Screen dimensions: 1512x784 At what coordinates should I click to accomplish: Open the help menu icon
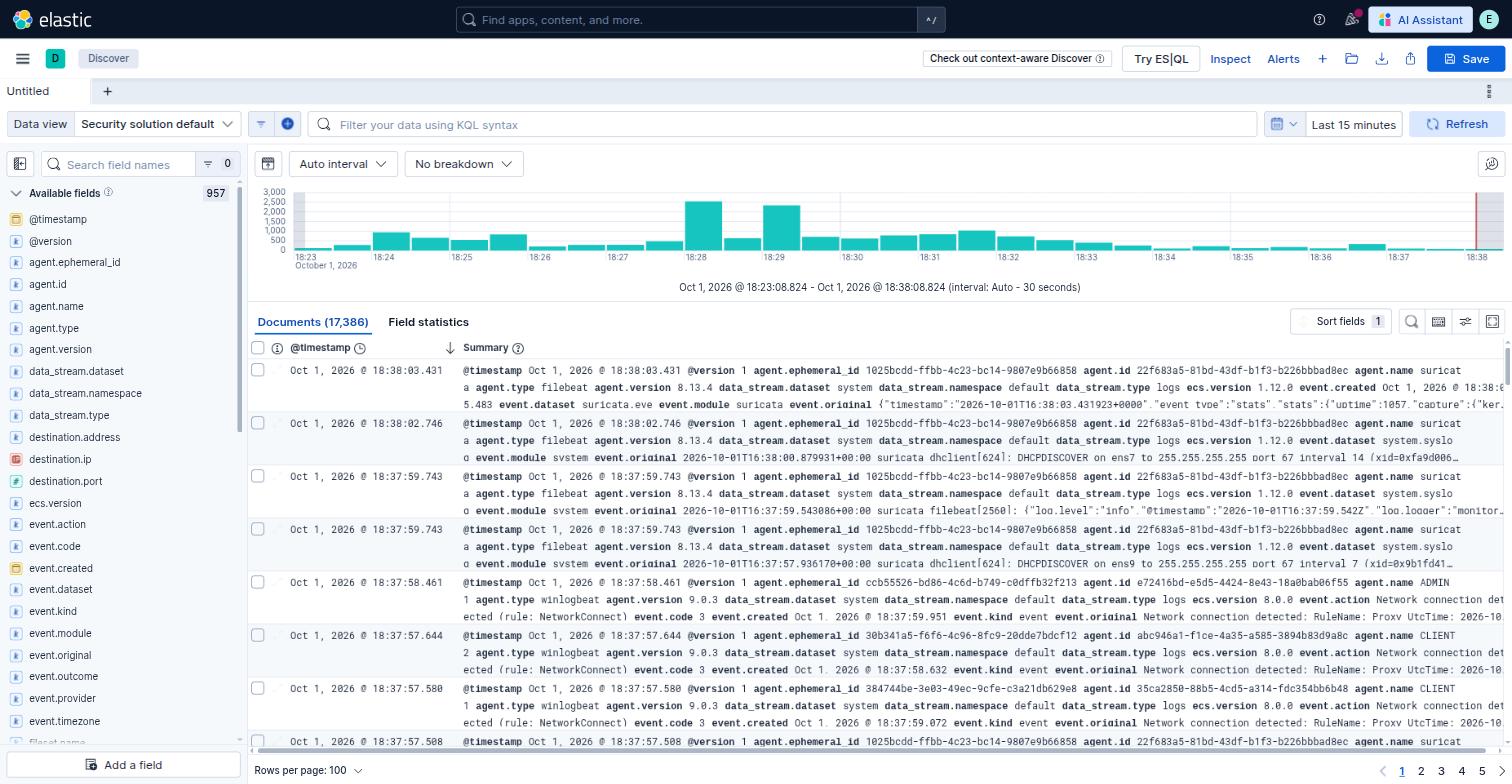tap(1319, 20)
